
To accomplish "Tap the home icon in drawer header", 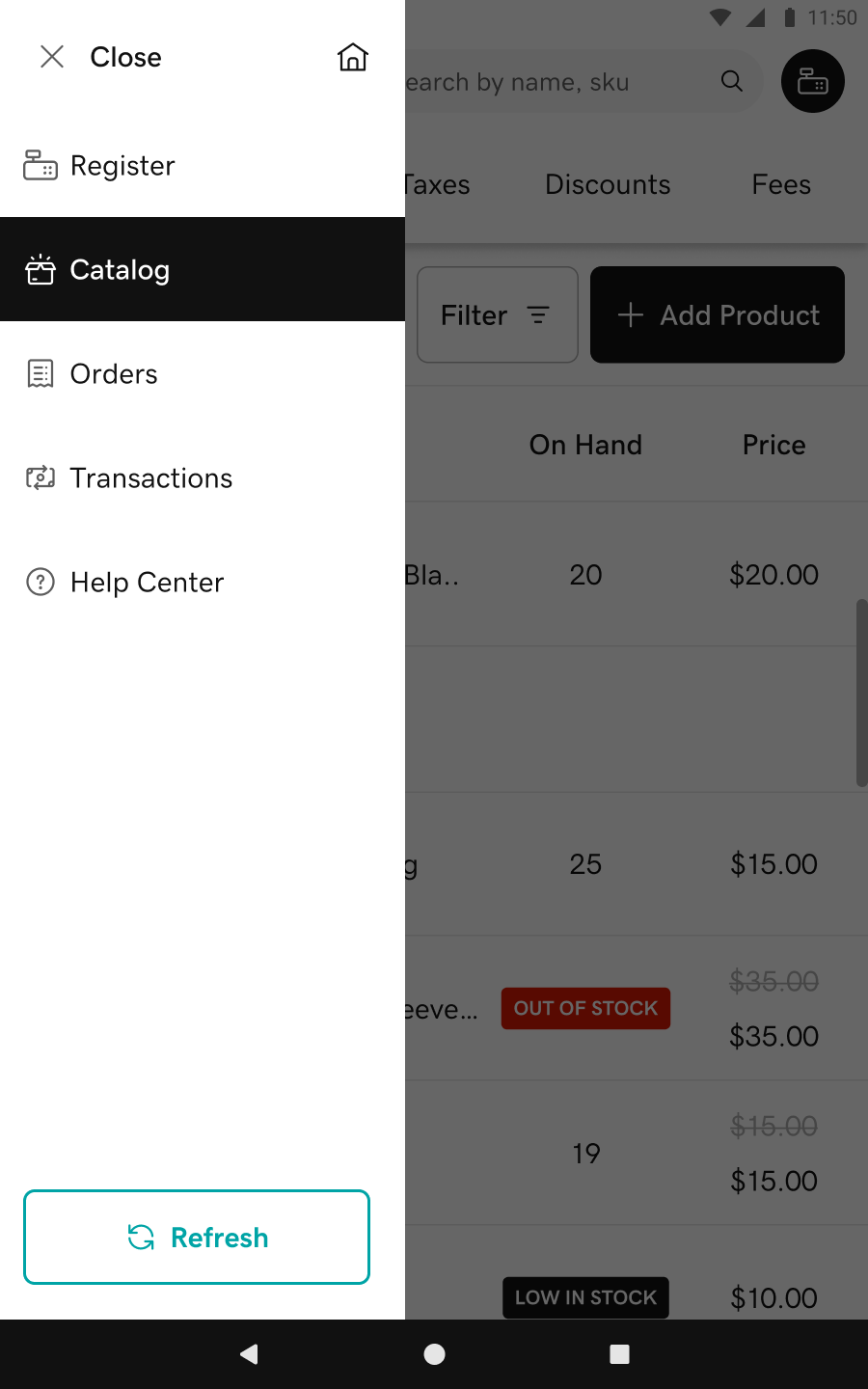I will pos(352,58).
